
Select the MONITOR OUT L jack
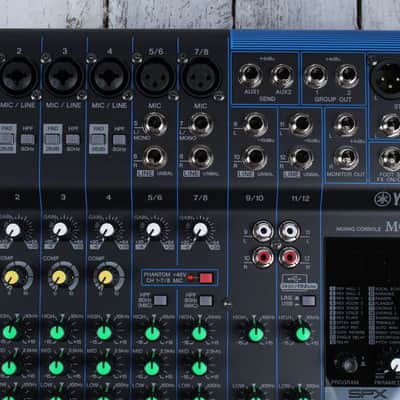pos(346,124)
